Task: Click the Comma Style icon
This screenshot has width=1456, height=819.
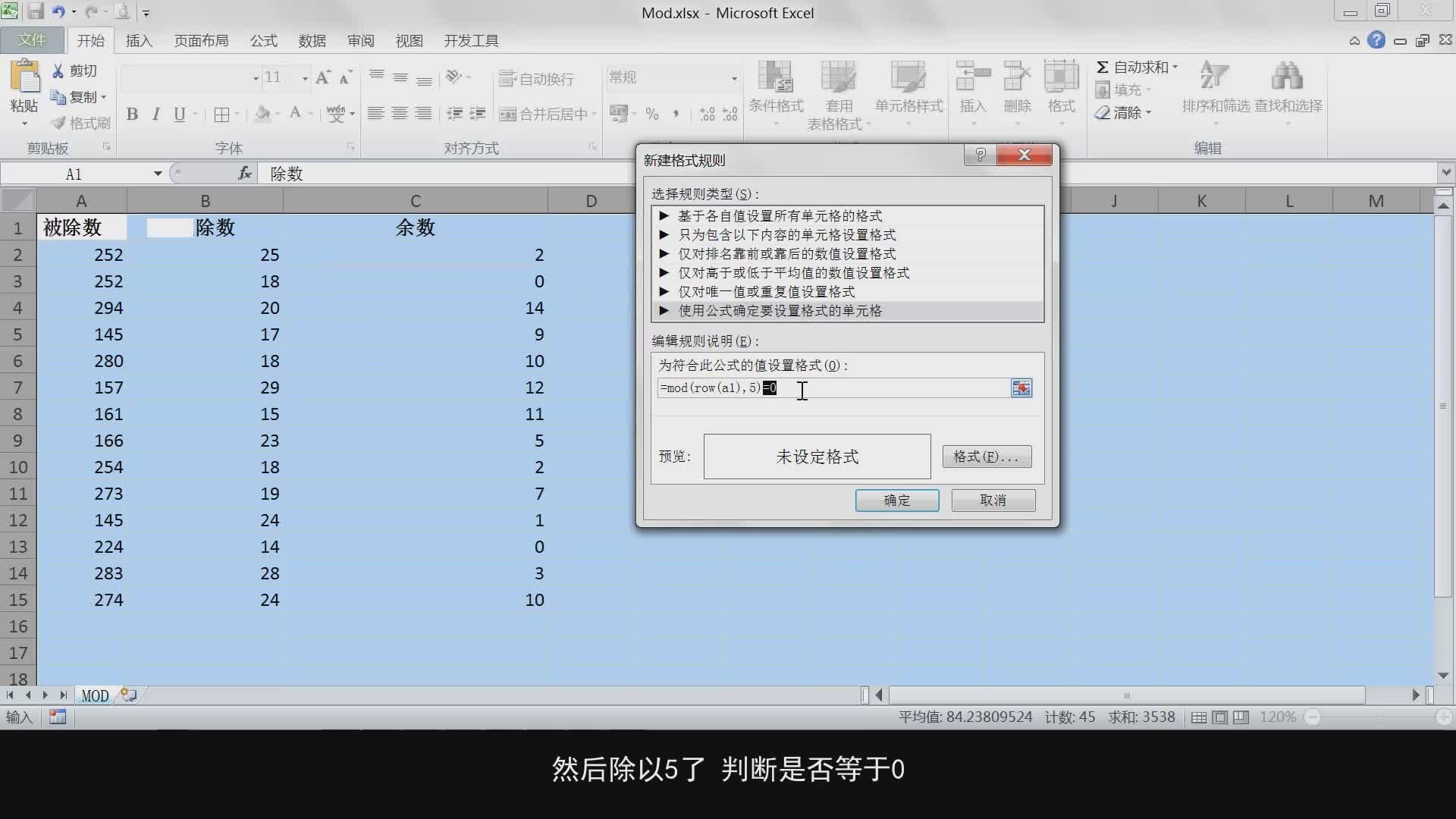Action: point(675,115)
